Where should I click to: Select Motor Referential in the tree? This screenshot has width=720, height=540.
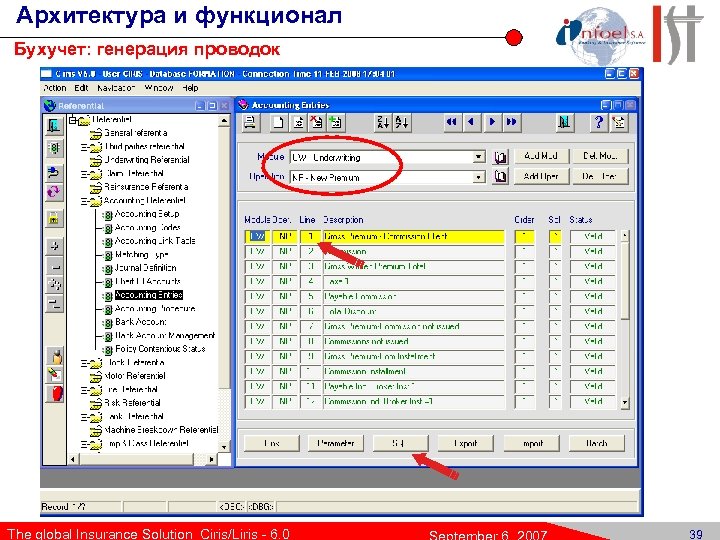(x=135, y=376)
